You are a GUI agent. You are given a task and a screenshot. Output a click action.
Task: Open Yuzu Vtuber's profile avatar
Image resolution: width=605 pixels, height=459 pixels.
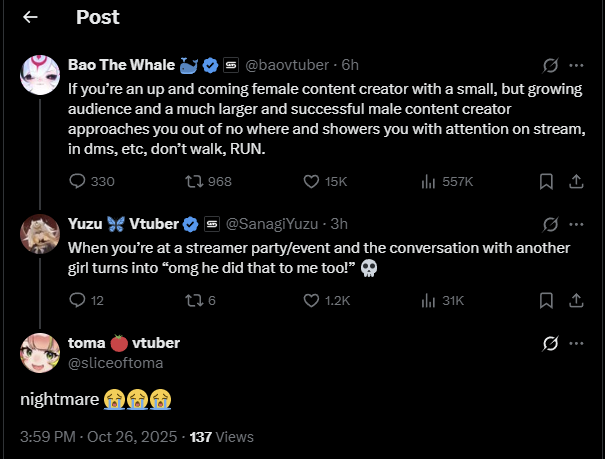click(x=40, y=233)
